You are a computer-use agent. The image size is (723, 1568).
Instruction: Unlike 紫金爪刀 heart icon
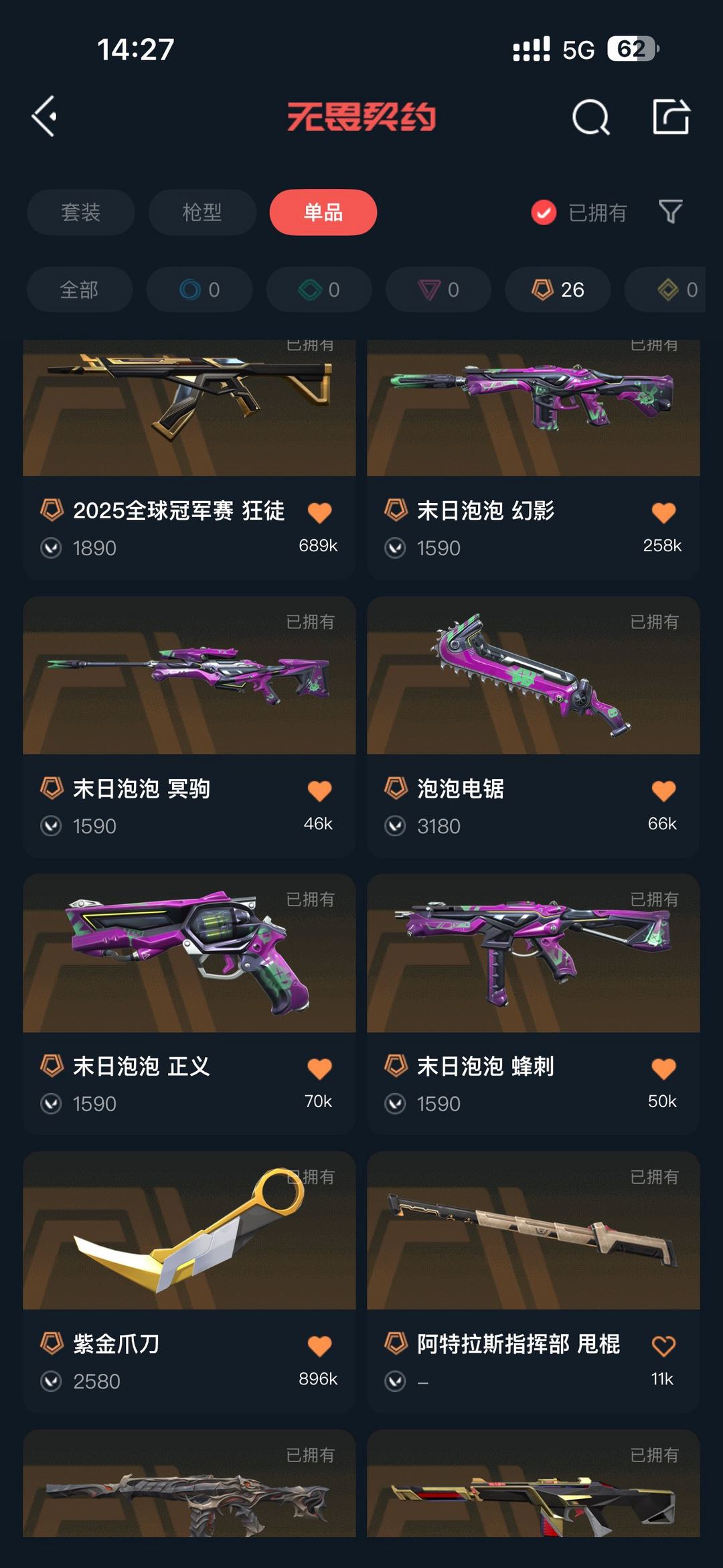pyautogui.click(x=319, y=1346)
